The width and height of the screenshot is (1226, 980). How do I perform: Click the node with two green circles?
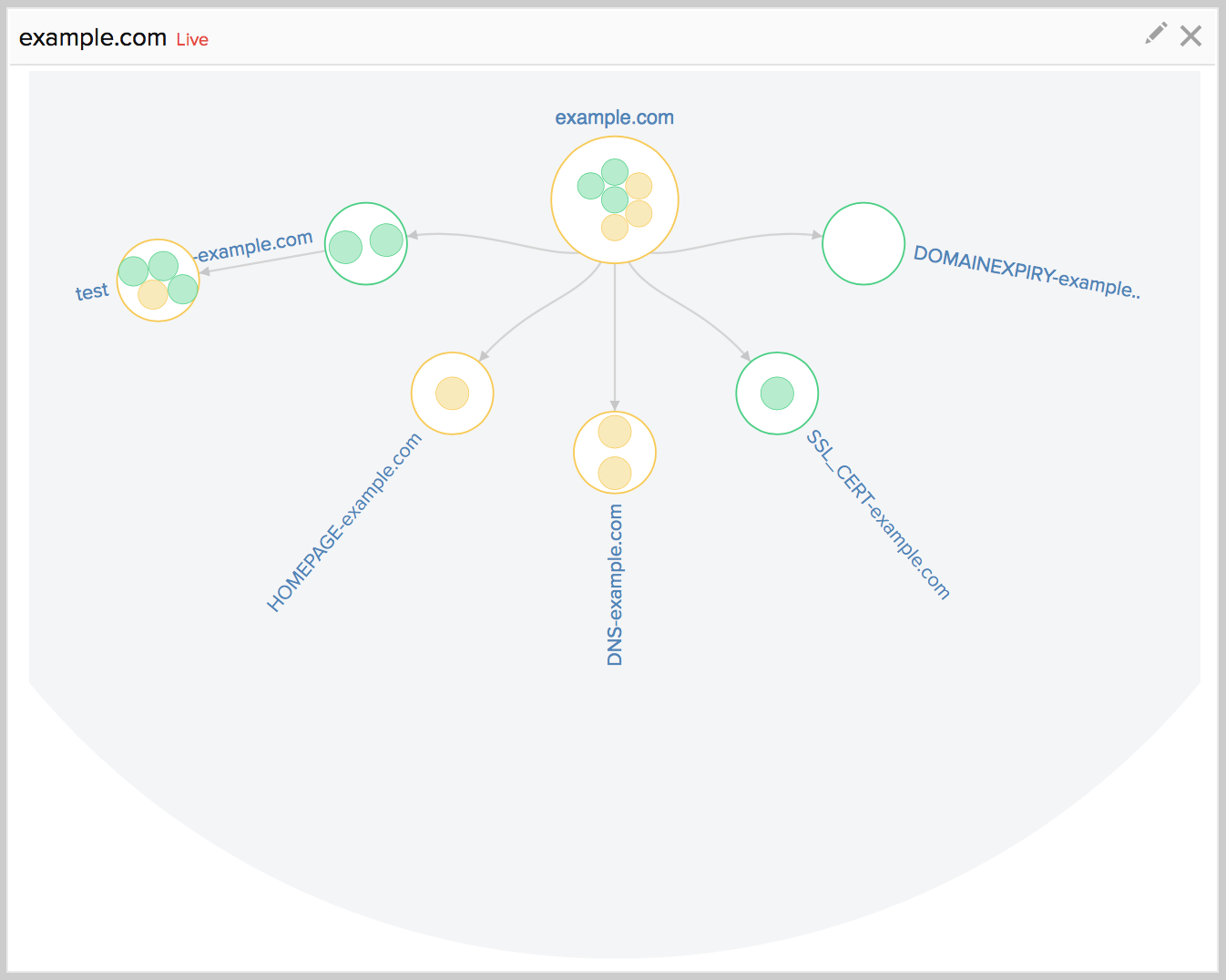click(x=366, y=243)
